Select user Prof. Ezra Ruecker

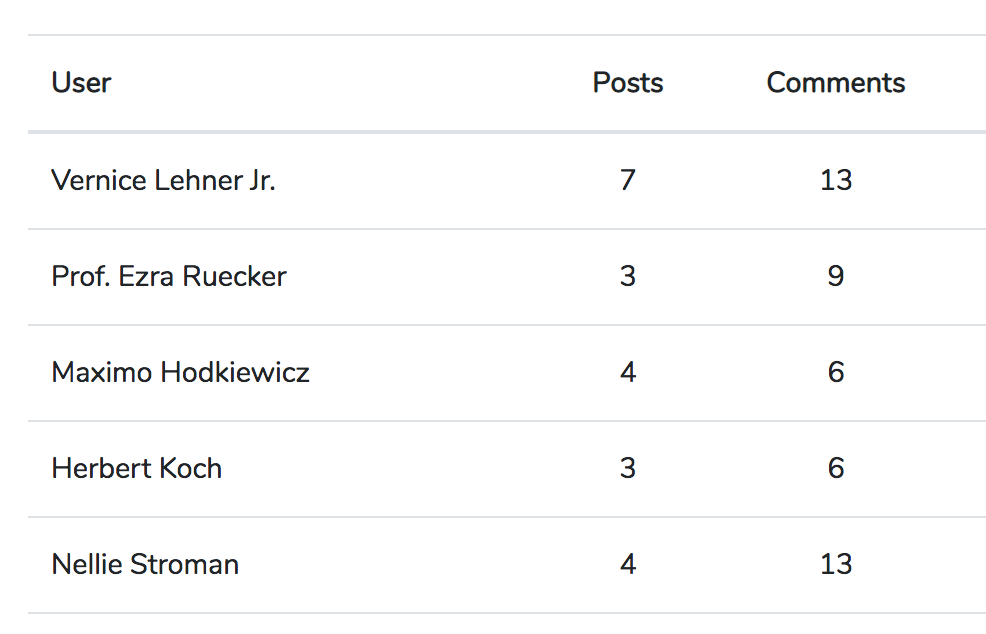pos(169,276)
